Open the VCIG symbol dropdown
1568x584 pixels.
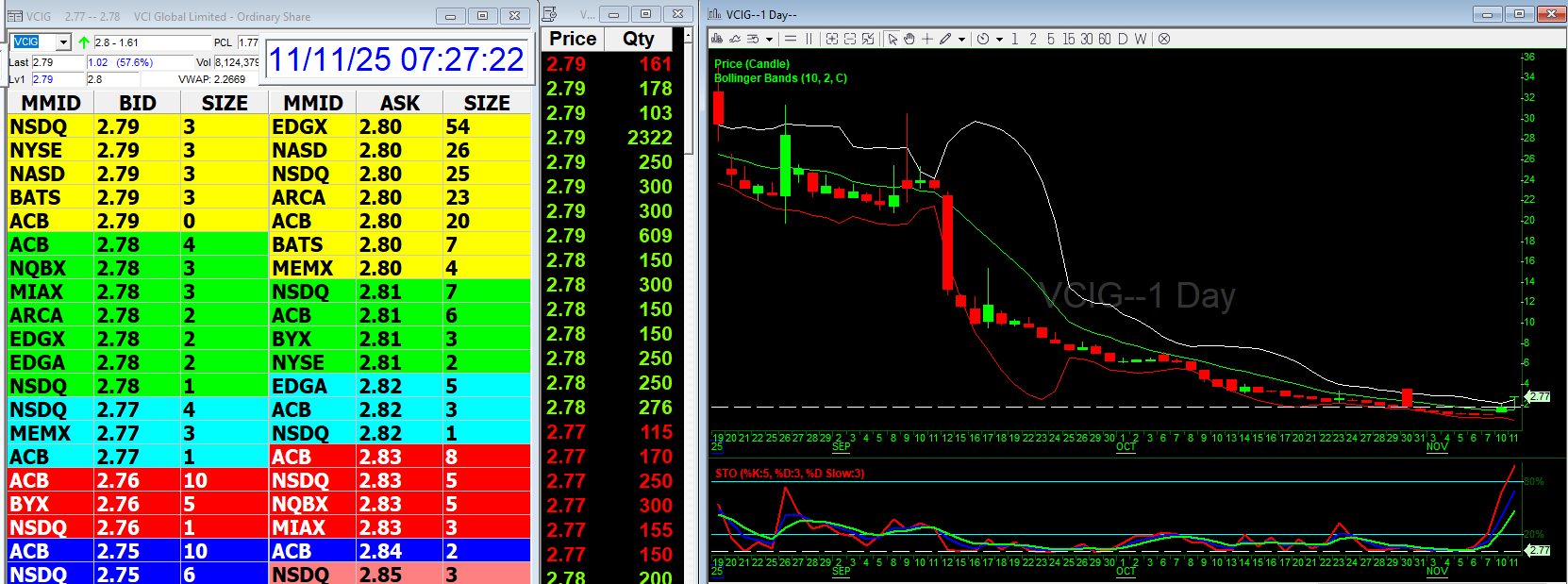click(63, 42)
